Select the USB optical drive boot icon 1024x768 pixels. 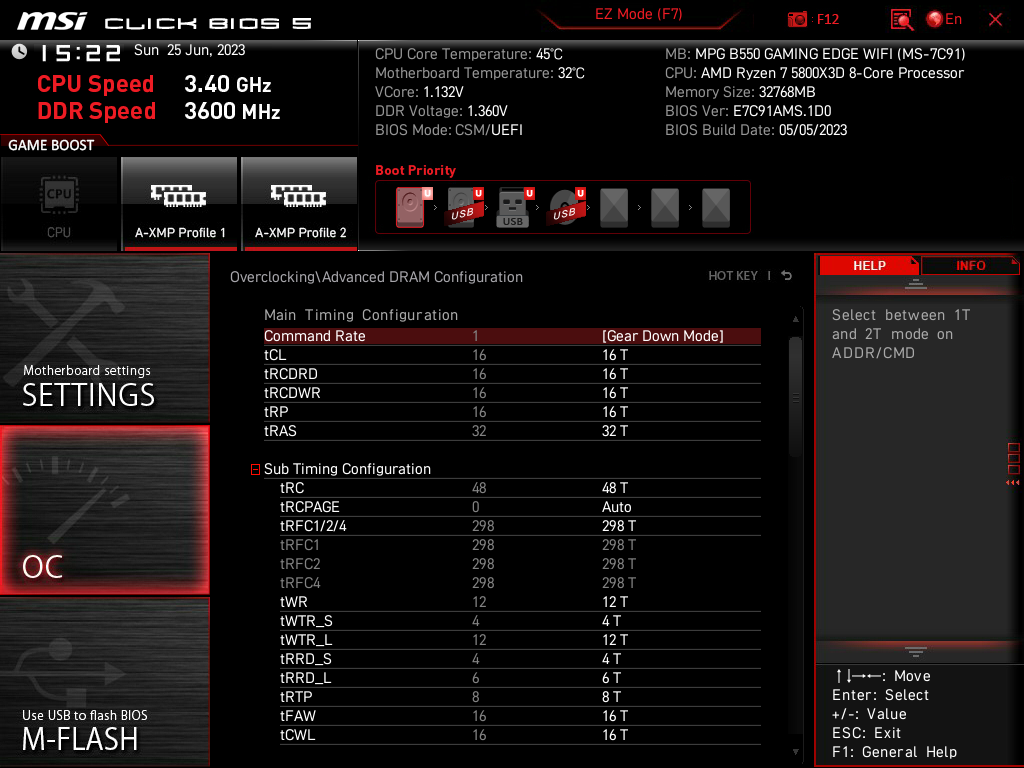(566, 207)
